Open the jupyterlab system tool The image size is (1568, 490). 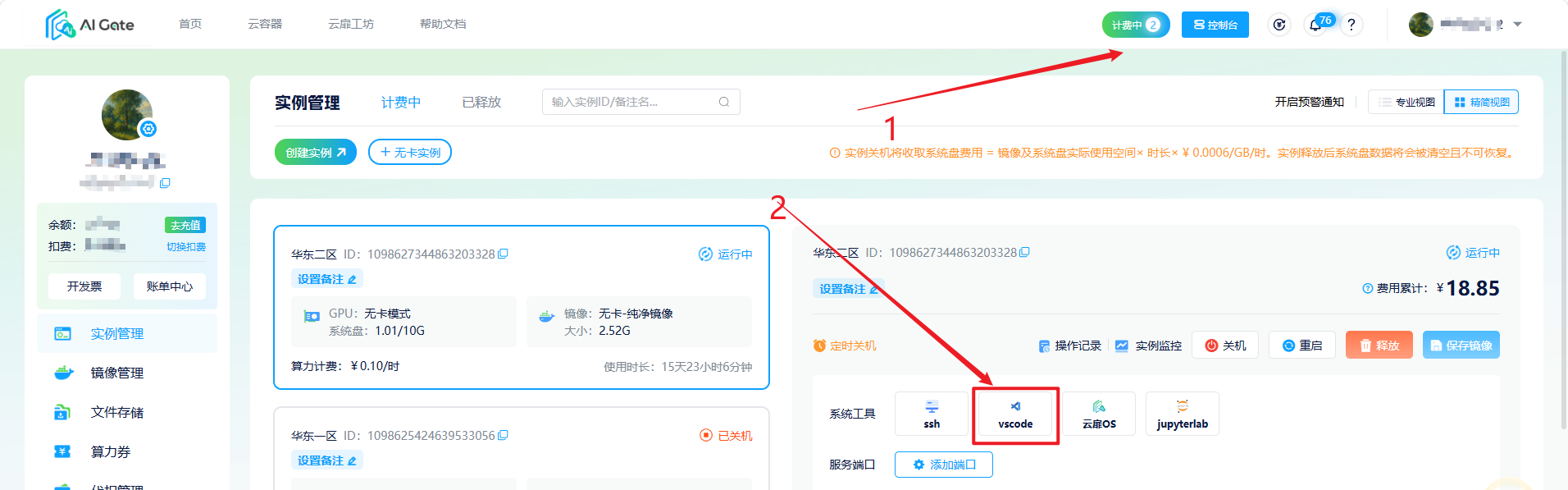(x=1183, y=414)
